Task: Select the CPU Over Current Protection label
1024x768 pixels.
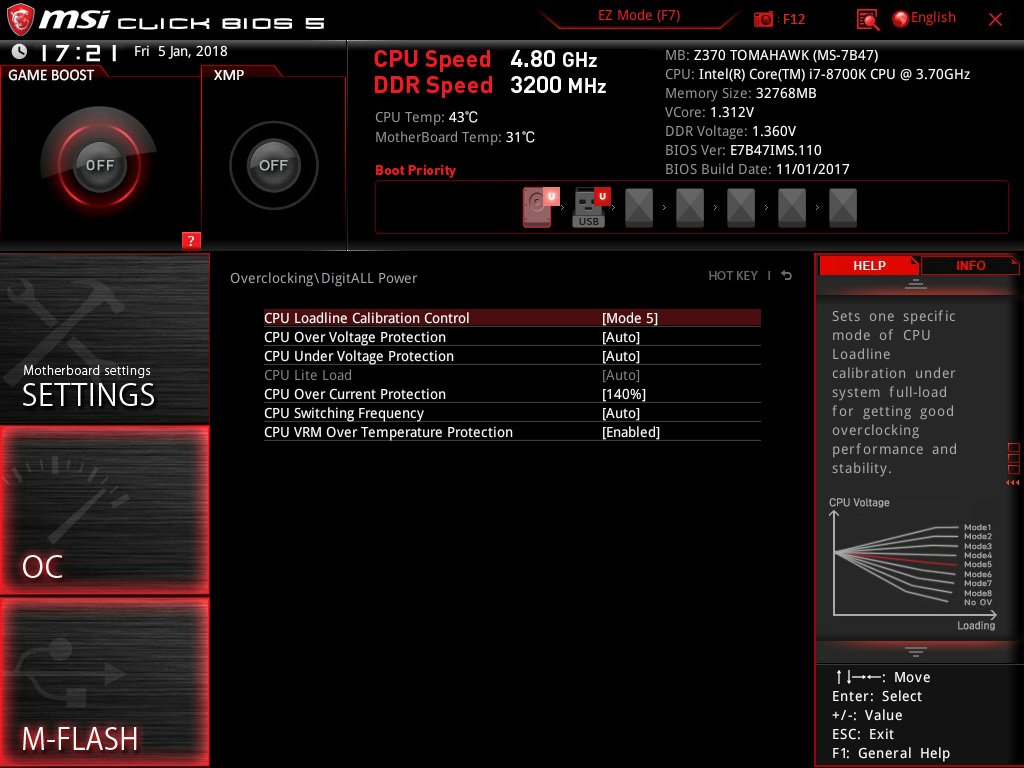Action: tap(355, 394)
